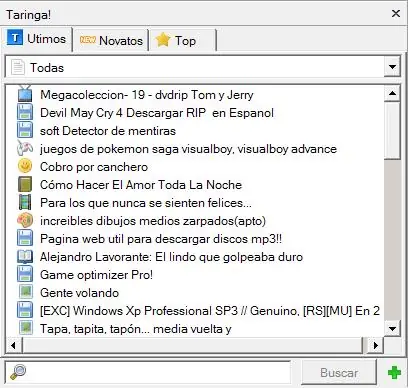Click picture icon beside Gente volando

pyautogui.click(x=25, y=292)
